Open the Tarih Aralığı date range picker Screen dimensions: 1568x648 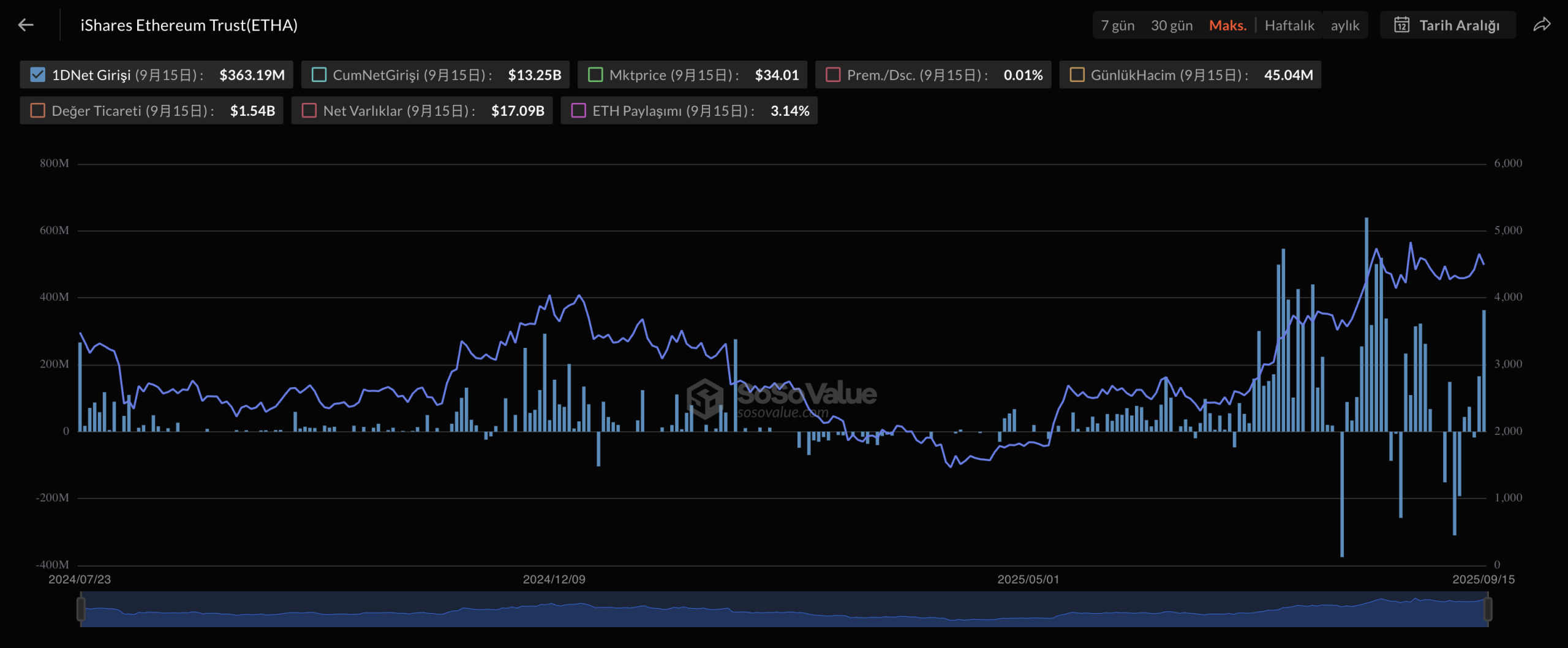(x=1447, y=25)
